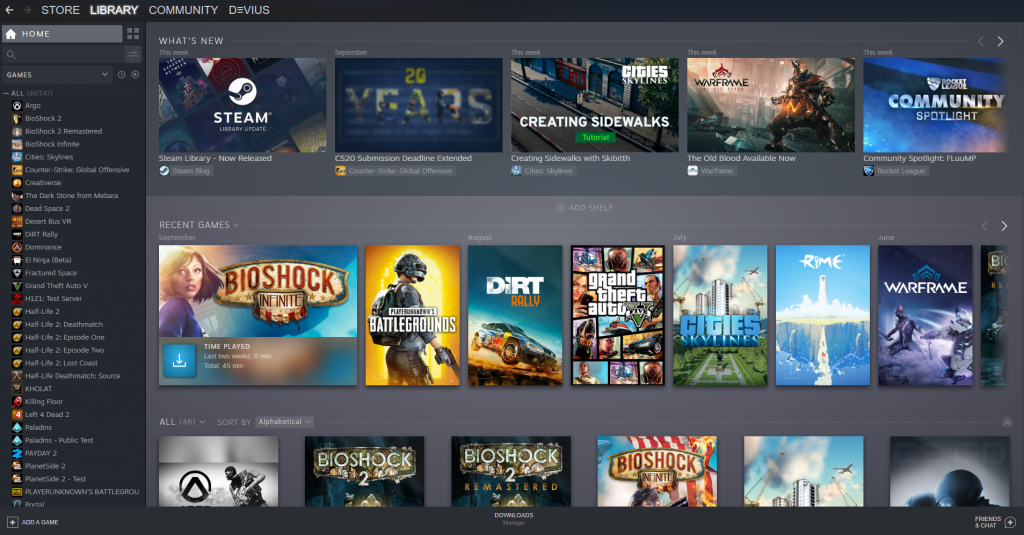Expand the Recent Games shelf dropdown
This screenshot has height=535, width=1024.
(x=236, y=226)
